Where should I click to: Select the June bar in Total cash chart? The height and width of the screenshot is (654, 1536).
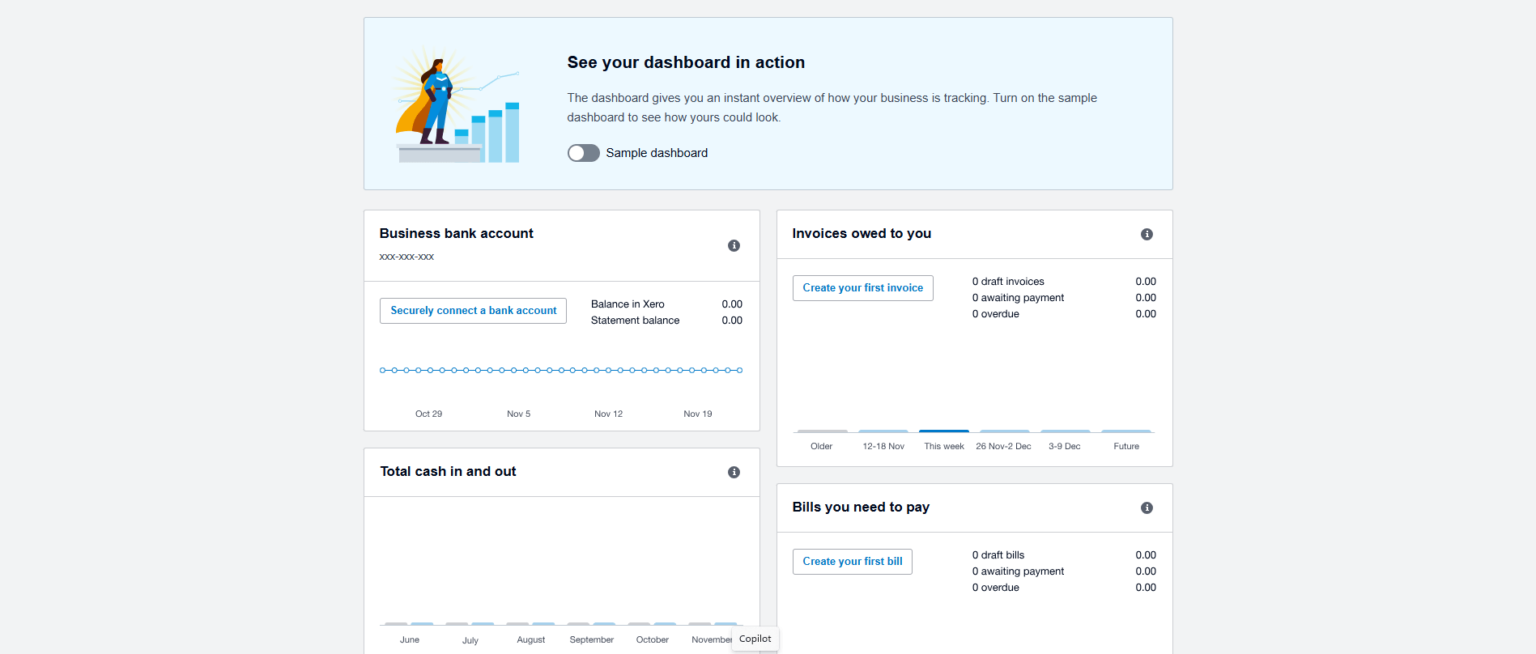tap(409, 622)
